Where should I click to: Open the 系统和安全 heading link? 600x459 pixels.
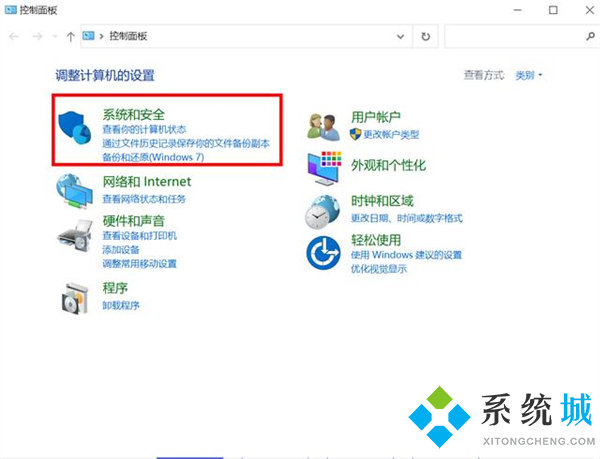pos(134,114)
